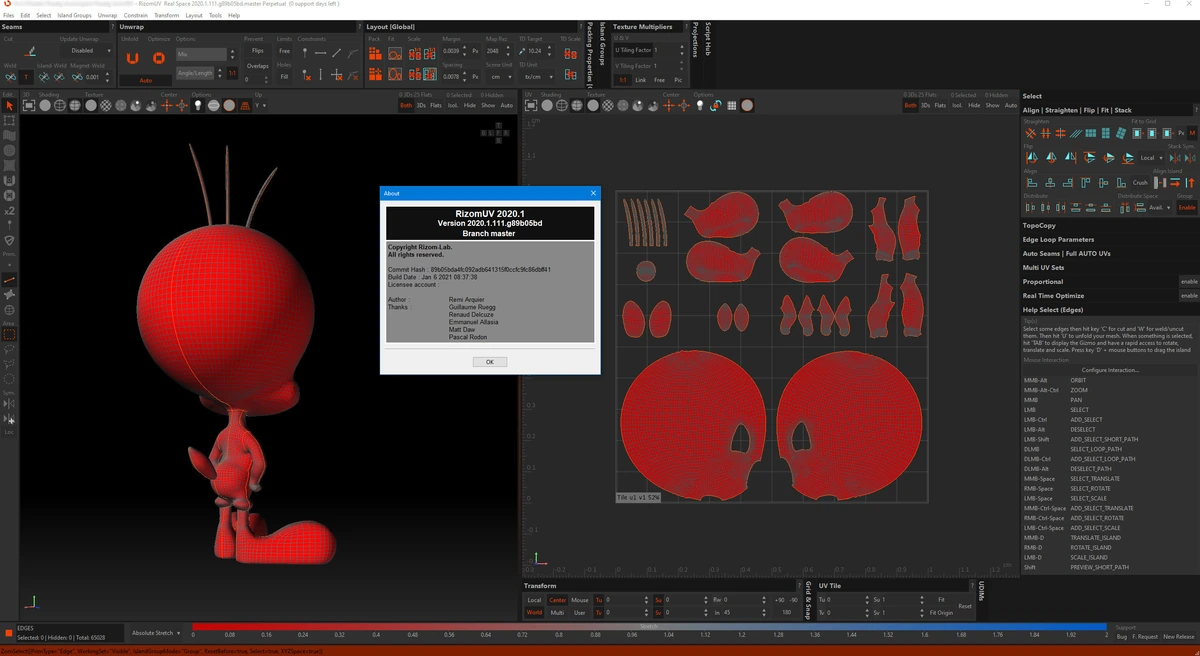The image size is (1200, 656).
Task: Toggle the Auto unwrap button
Action: point(145,80)
